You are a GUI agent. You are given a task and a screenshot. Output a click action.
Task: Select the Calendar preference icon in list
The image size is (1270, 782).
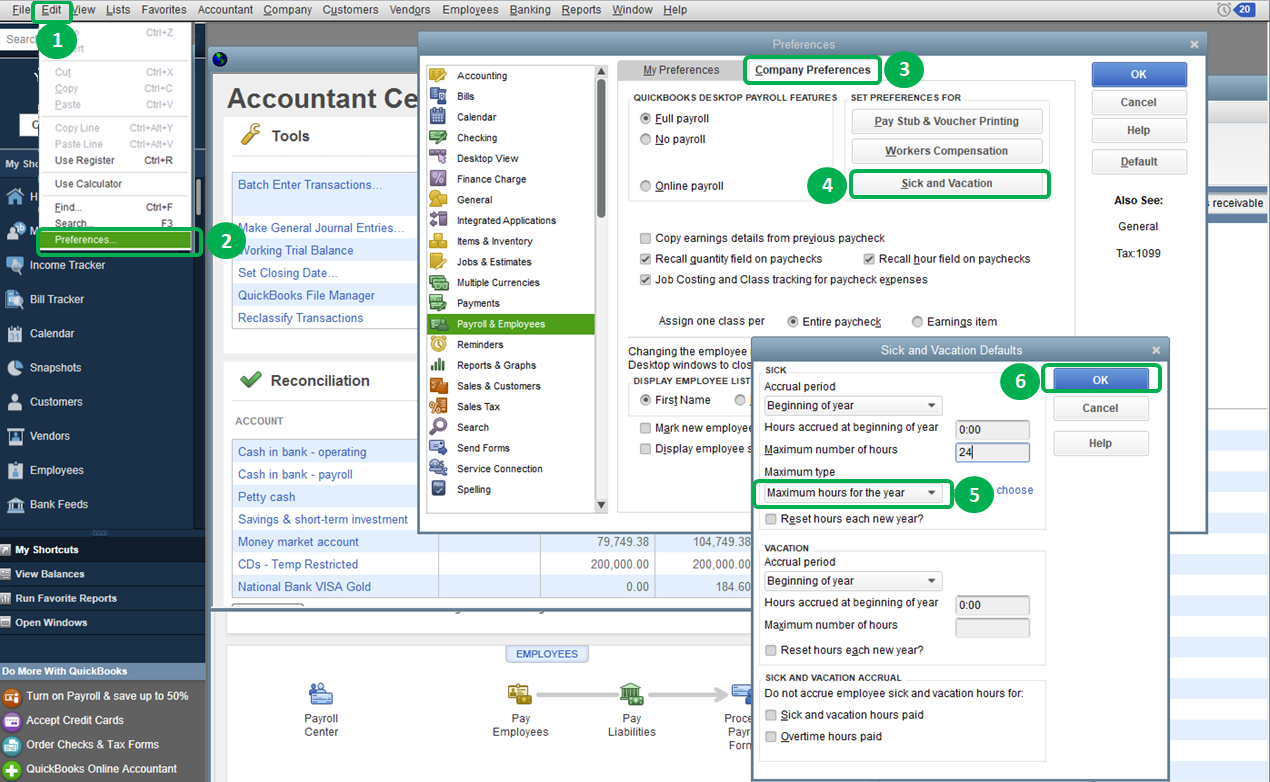[x=437, y=117]
